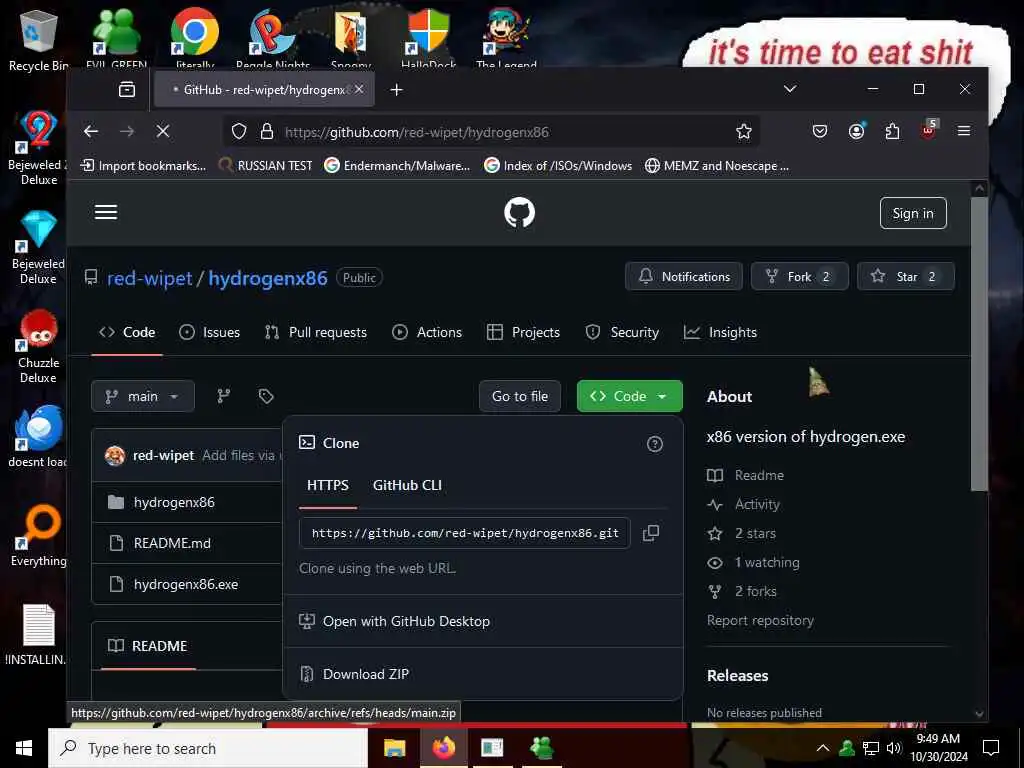Open the Firefox application hamburger menu
This screenshot has height=768, width=1024.
[x=963, y=131]
